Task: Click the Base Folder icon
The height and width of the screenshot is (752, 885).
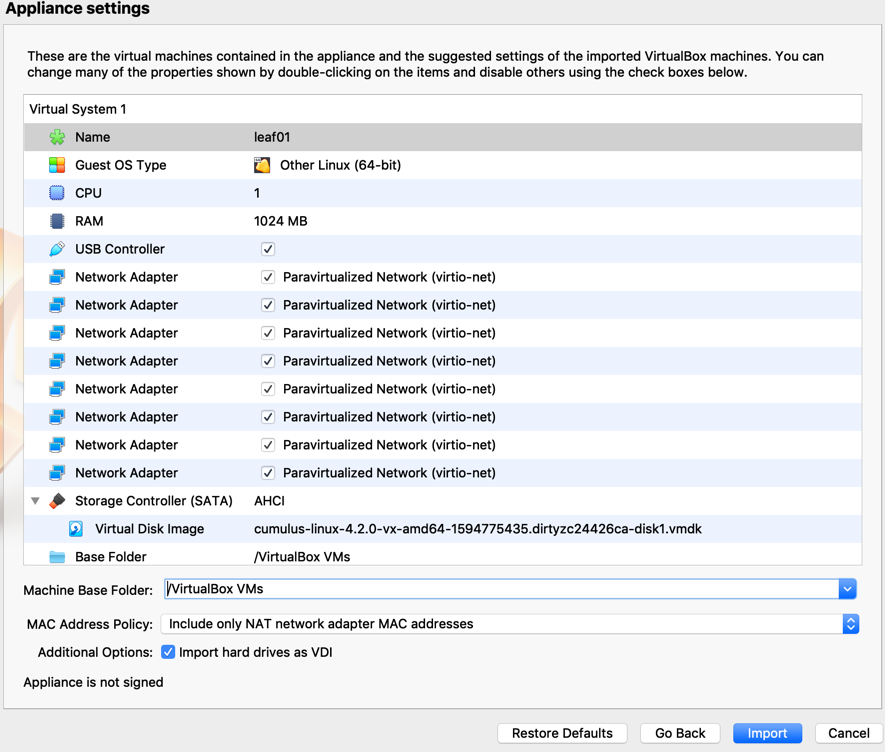Action: click(57, 557)
